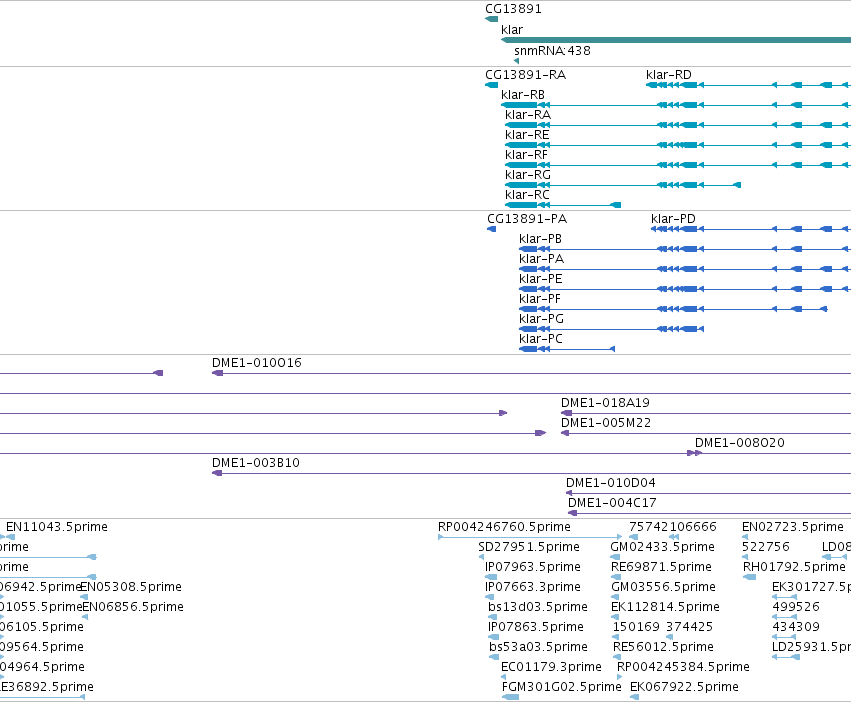Select EST bs13d03.5prime

click(x=537, y=607)
